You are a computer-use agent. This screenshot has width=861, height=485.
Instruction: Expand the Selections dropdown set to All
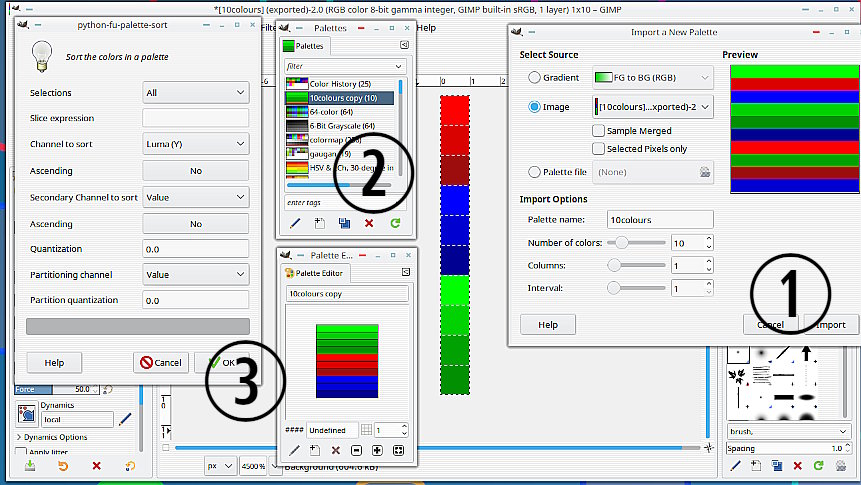coord(195,93)
